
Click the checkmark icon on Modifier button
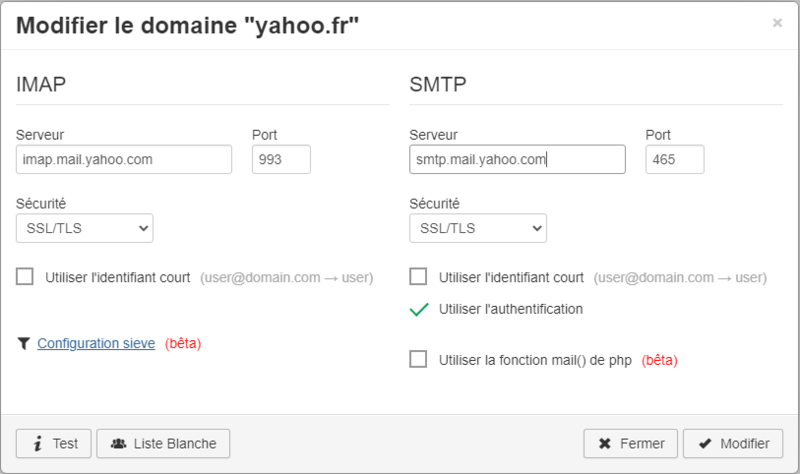tap(705, 443)
